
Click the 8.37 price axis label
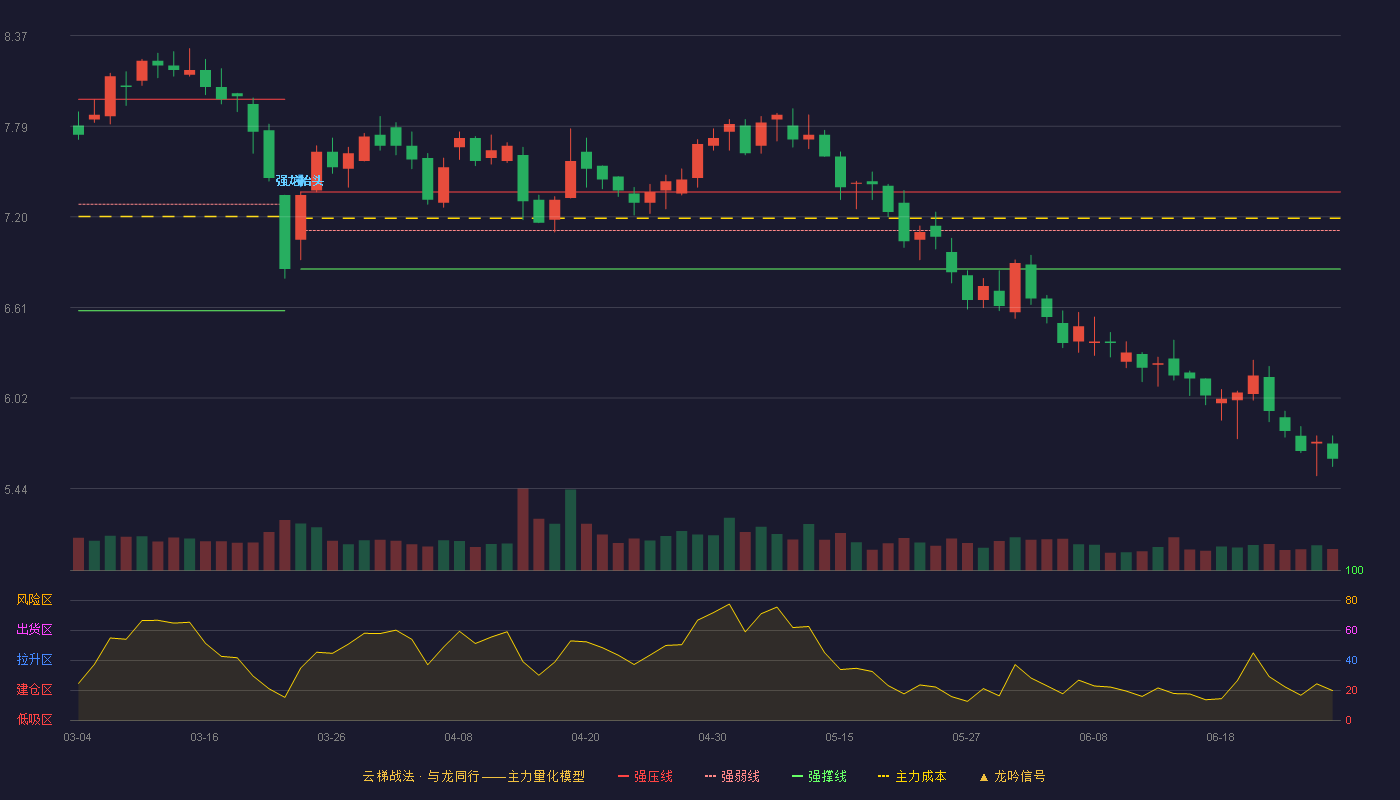(x=15, y=37)
